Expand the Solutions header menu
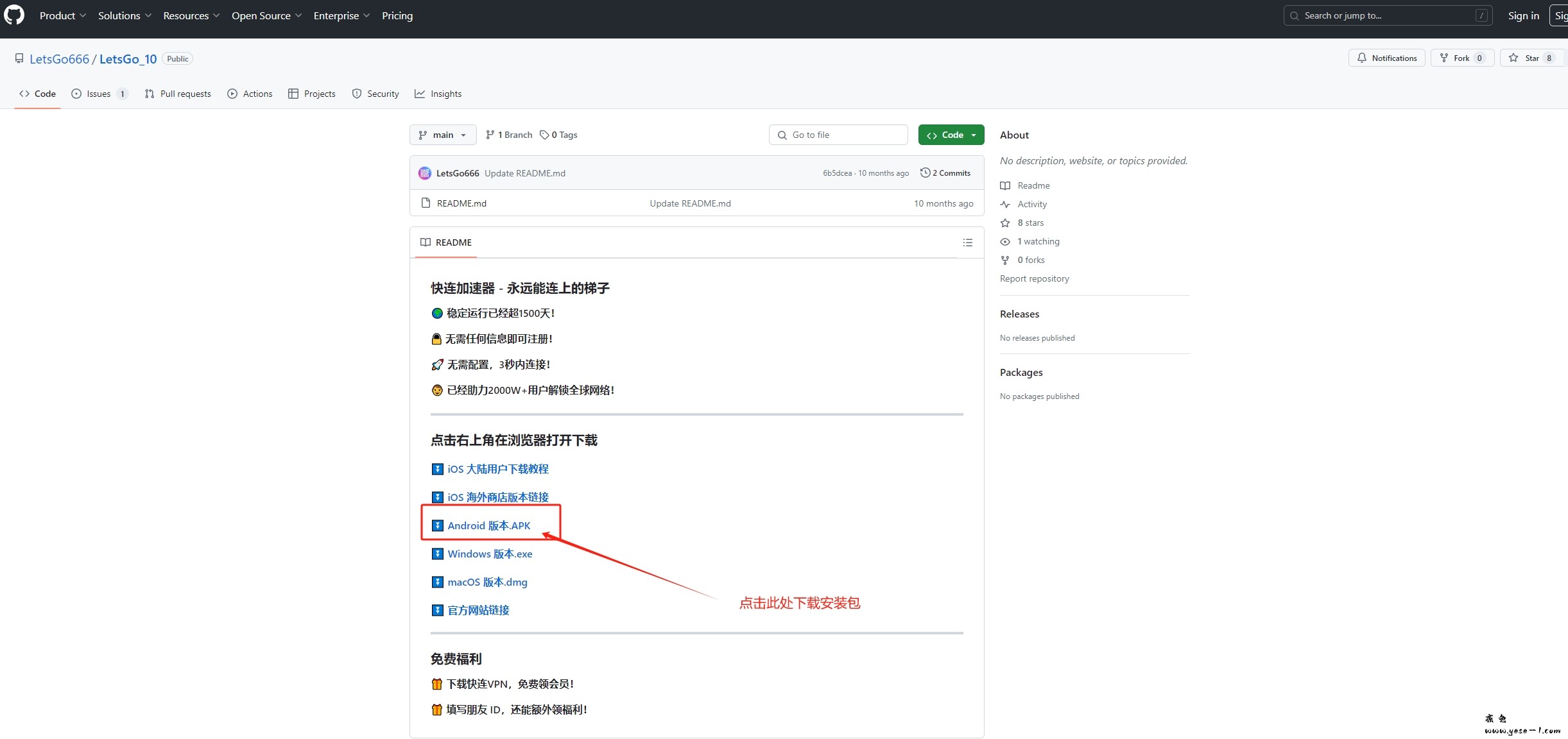Screen dimensions: 1568x739 coord(125,15)
